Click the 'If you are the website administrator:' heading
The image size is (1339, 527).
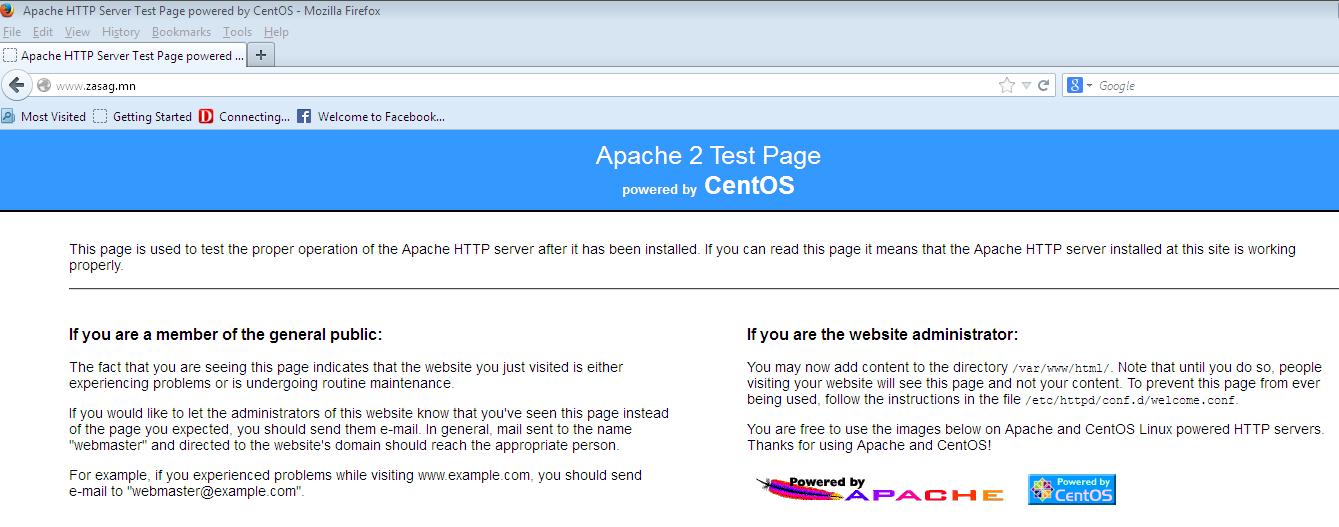882,335
